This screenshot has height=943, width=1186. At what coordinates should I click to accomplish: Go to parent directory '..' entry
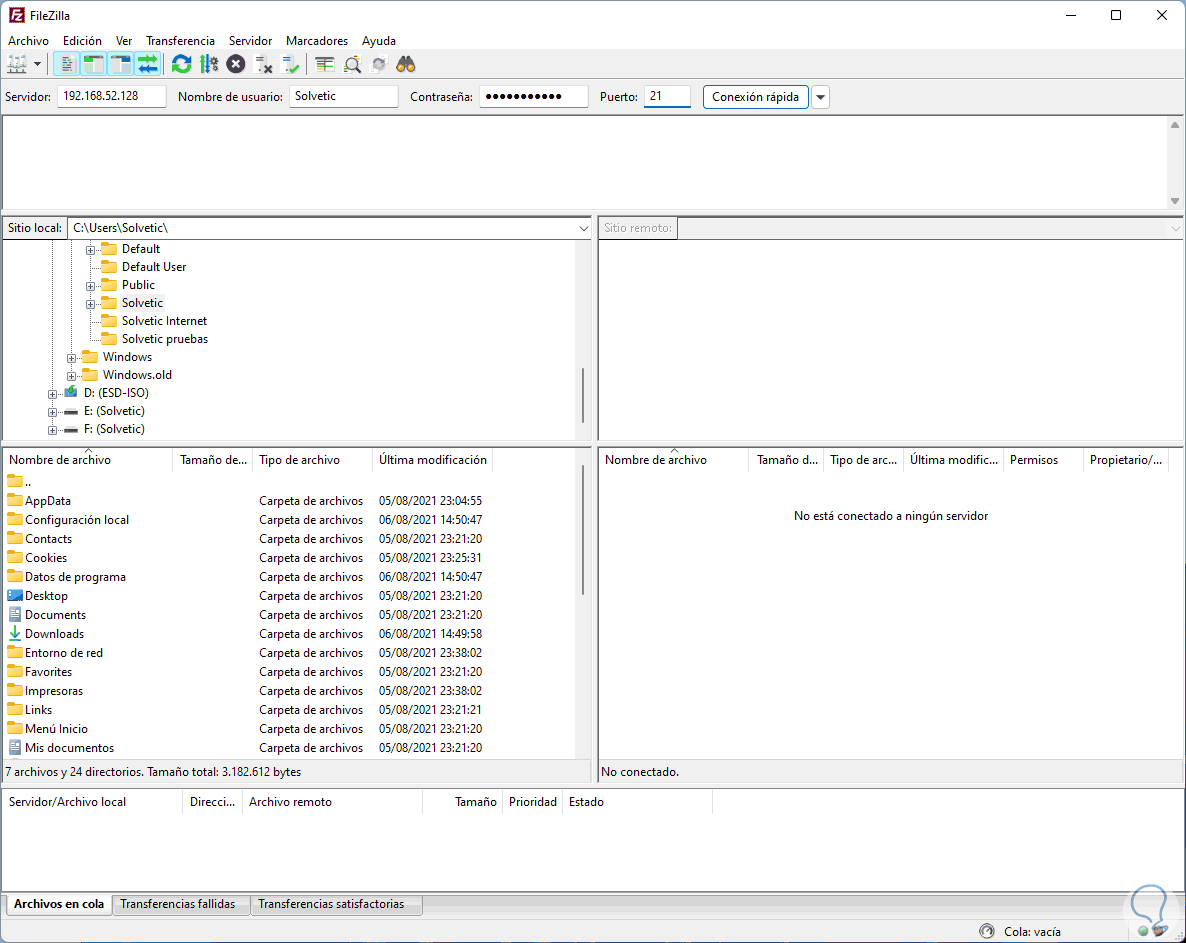tap(19, 481)
